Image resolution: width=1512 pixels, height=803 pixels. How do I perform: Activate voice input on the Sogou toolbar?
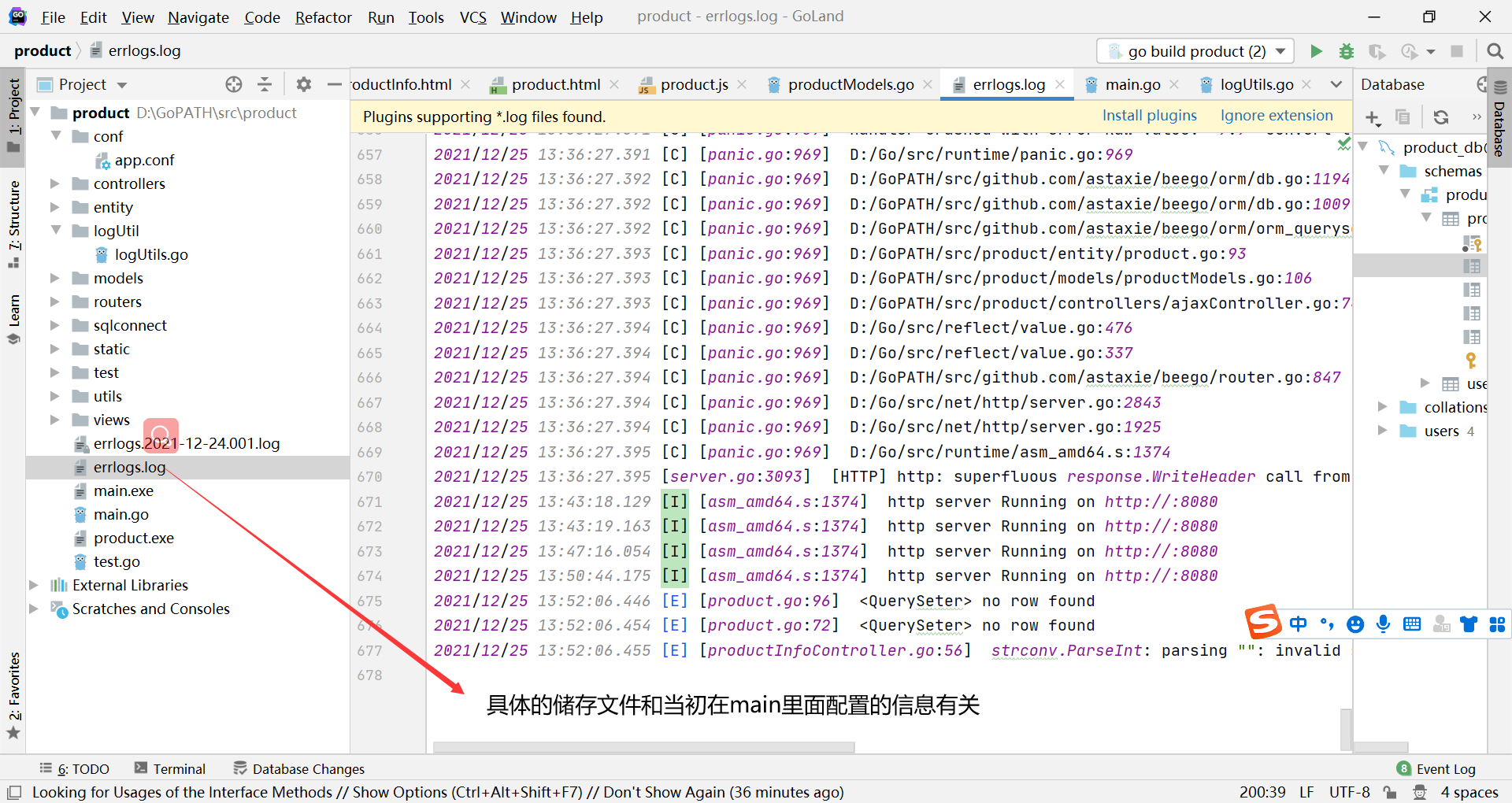click(1384, 624)
